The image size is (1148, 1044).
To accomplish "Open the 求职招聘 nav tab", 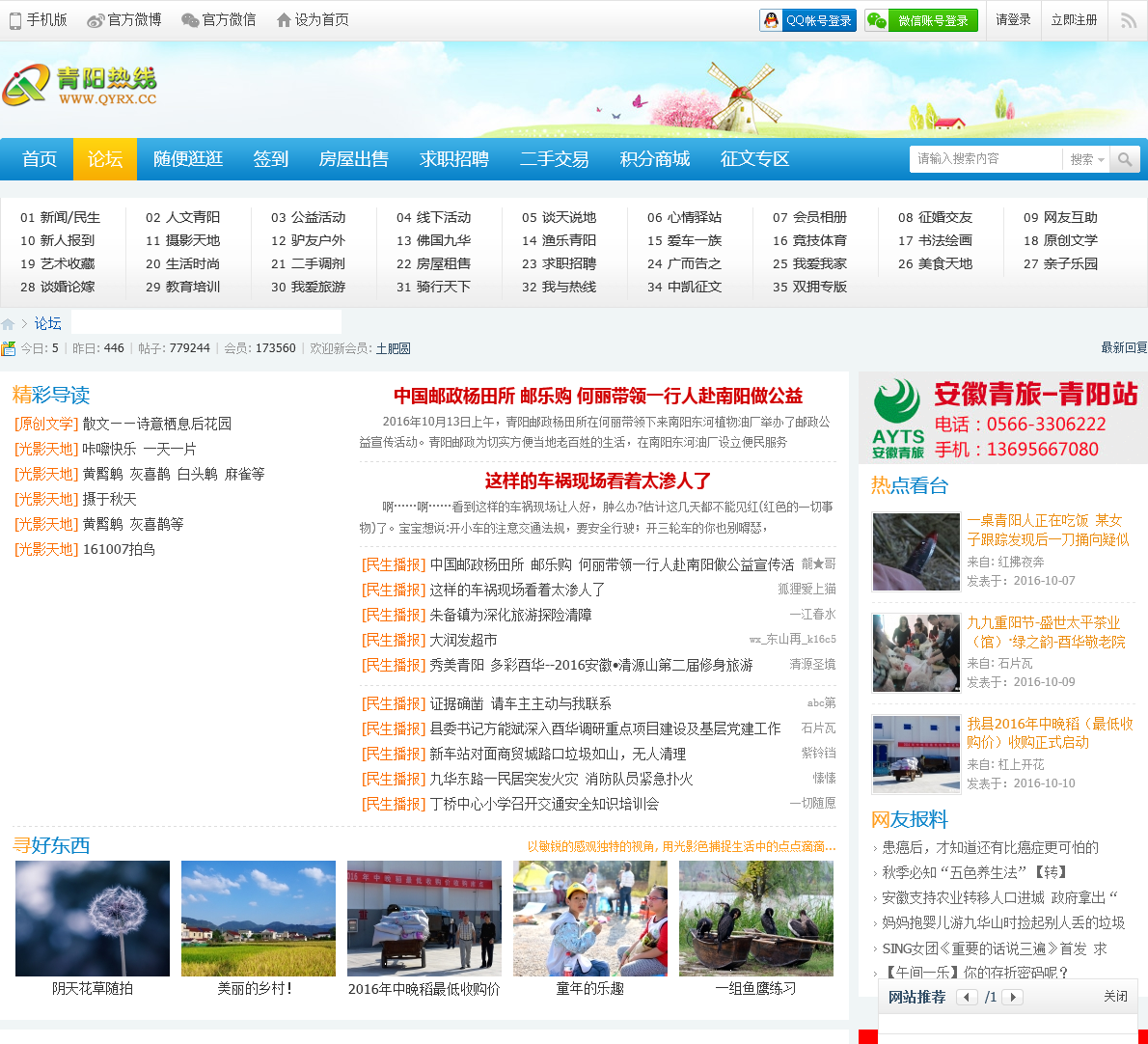I will click(x=454, y=159).
